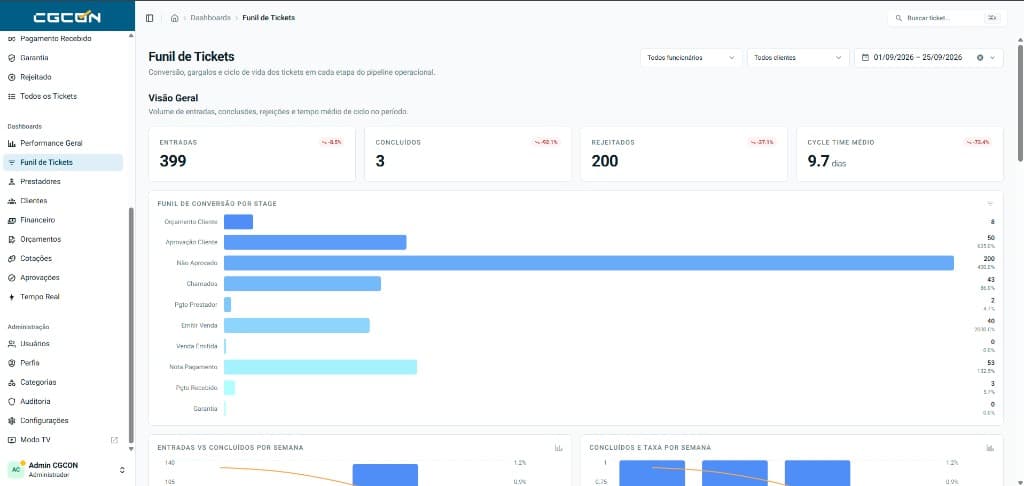Click chart icon on Entradas vs Concluídos card

click(558, 447)
